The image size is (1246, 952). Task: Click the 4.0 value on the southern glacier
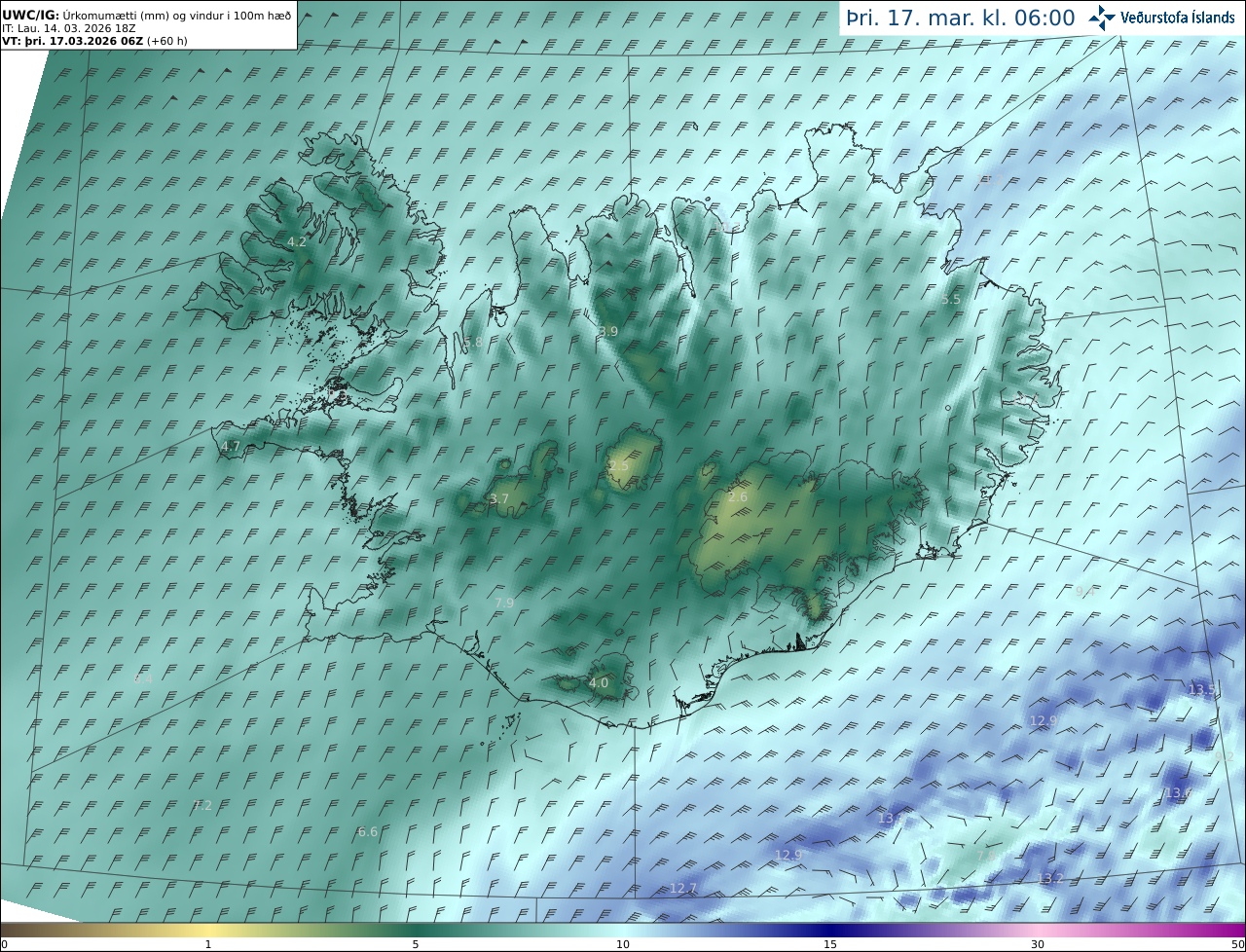click(599, 683)
